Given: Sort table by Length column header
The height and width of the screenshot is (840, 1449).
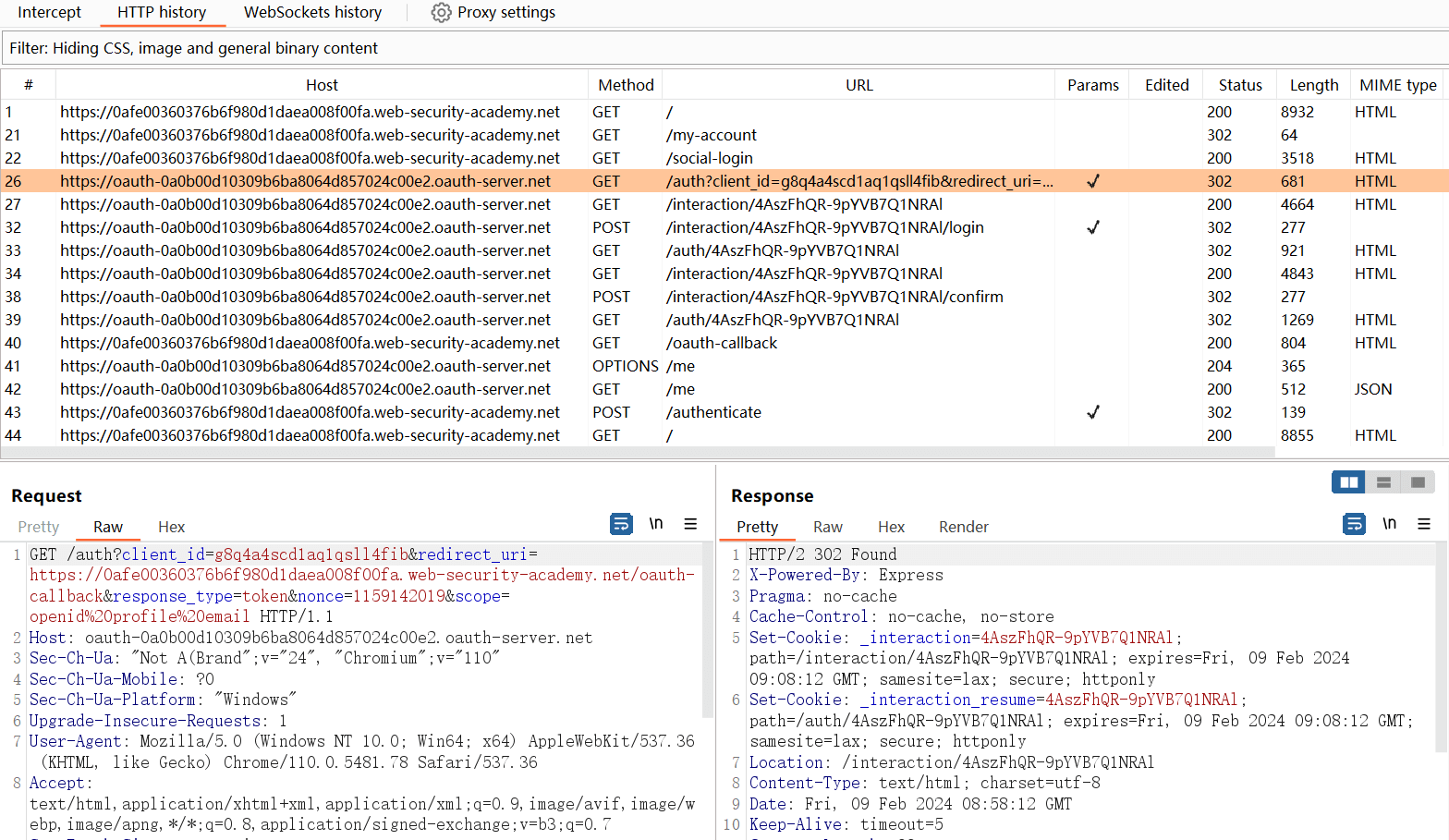Looking at the screenshot, I should [1313, 85].
